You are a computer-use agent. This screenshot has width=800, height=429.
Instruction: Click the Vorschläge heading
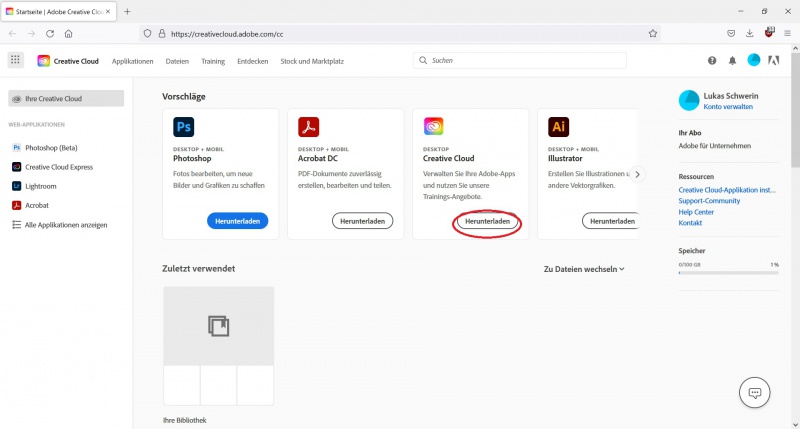[x=184, y=96]
